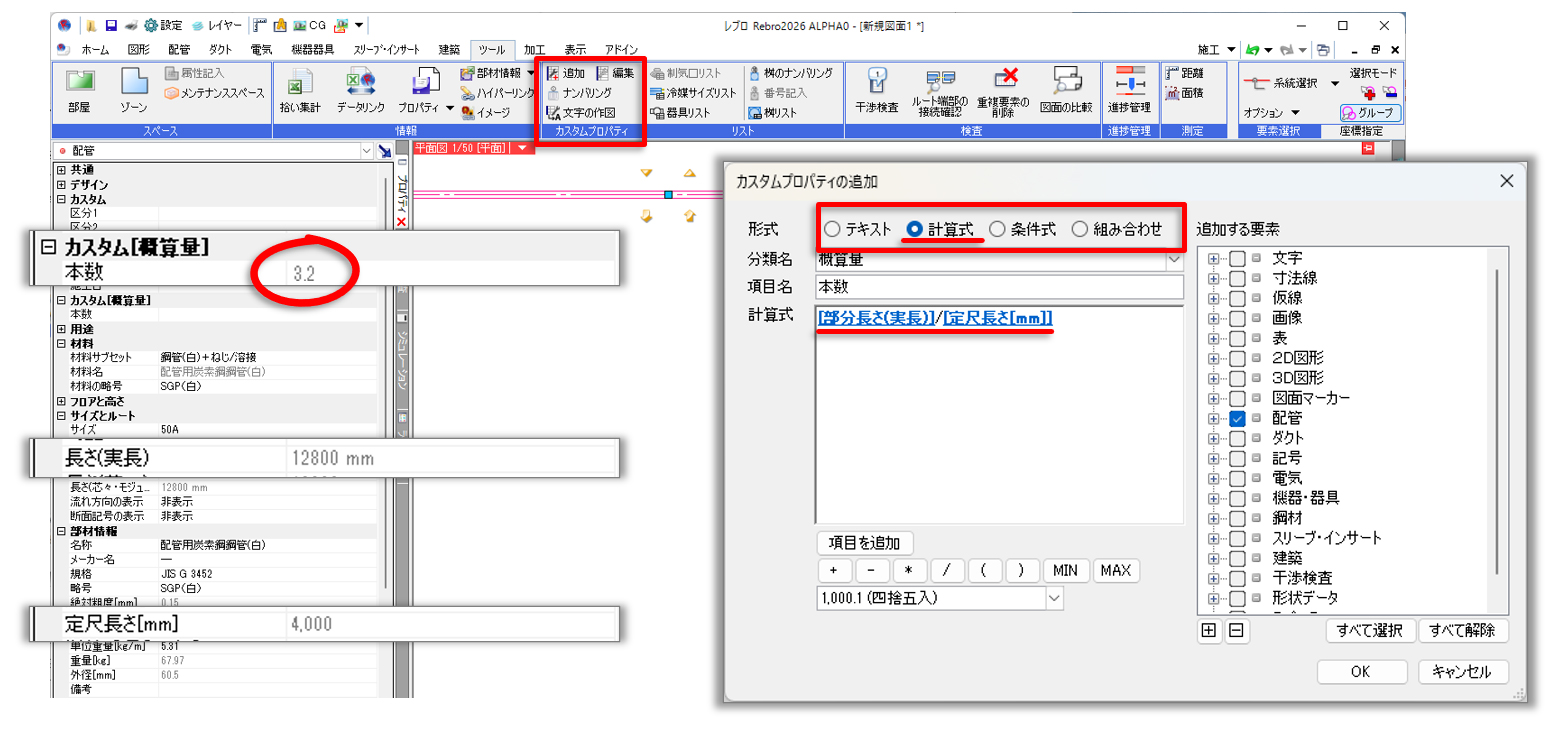Check the ダクト element checkbox
This screenshot has width=1558, height=730.
coord(1237,438)
